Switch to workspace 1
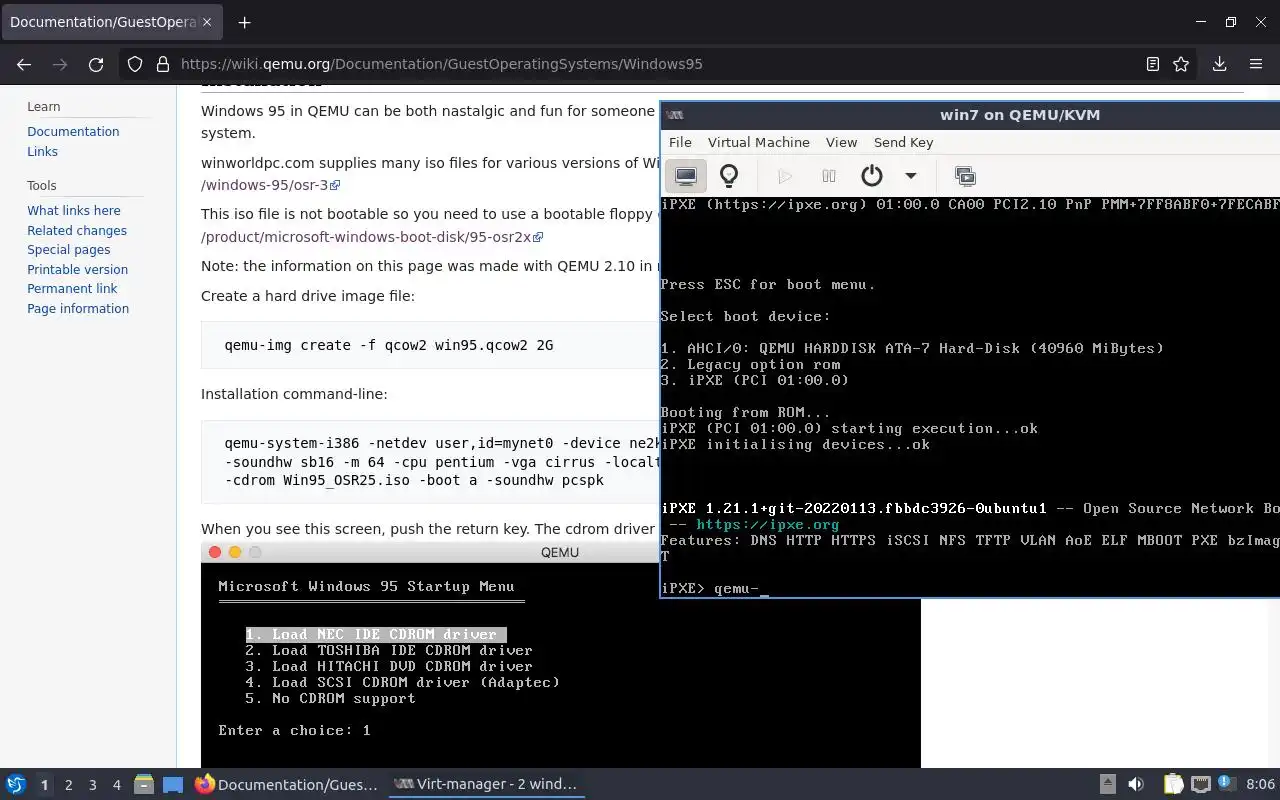This screenshot has height=800, width=1280. pyautogui.click(x=44, y=785)
